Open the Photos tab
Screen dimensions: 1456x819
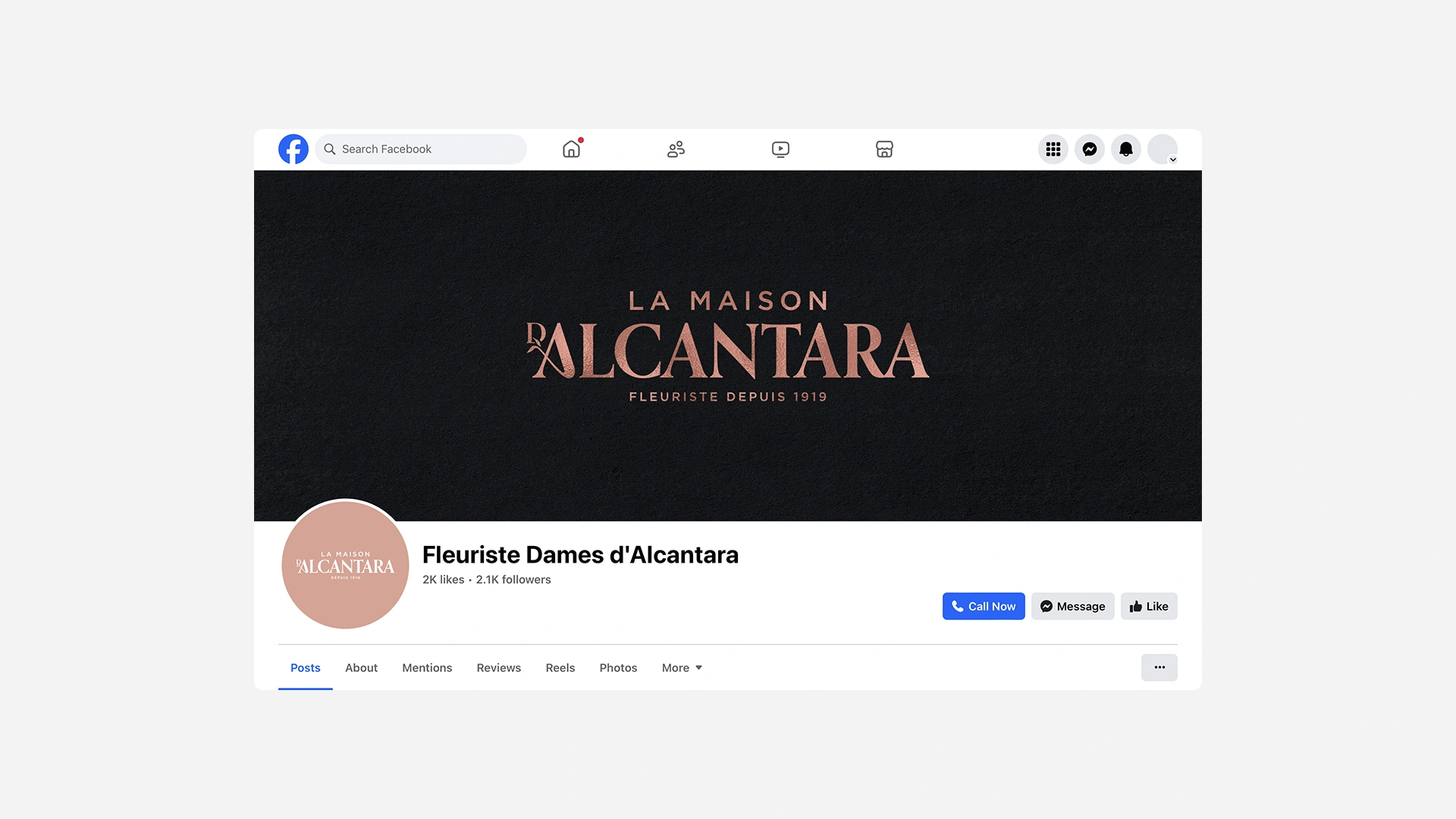(618, 667)
